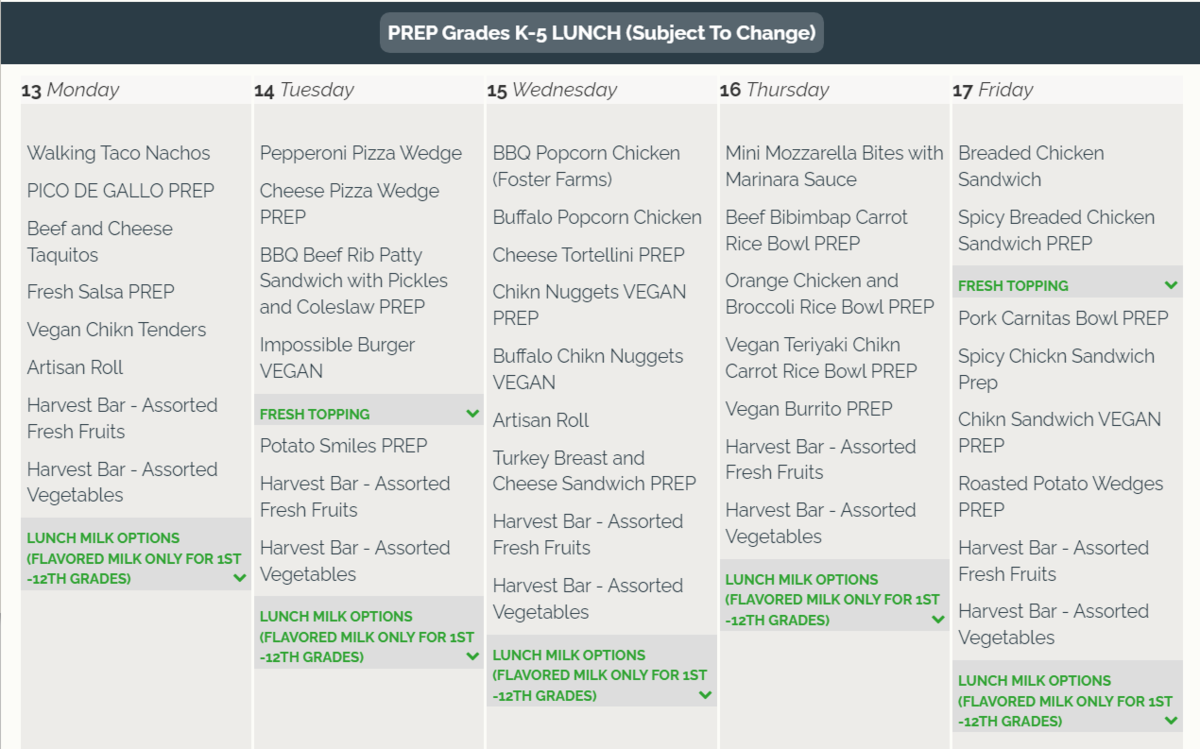
Task: Select the 16 Thursday day header
Action: pyautogui.click(x=774, y=90)
